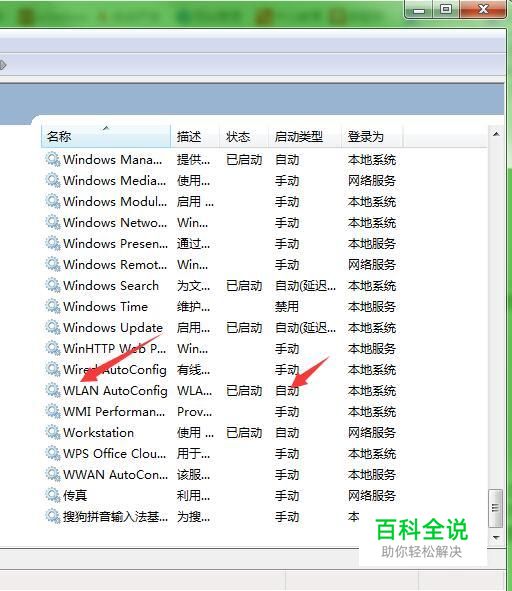Click the gear icon beside Wired AutoConfig
512x591 pixels.
[x=53, y=369]
